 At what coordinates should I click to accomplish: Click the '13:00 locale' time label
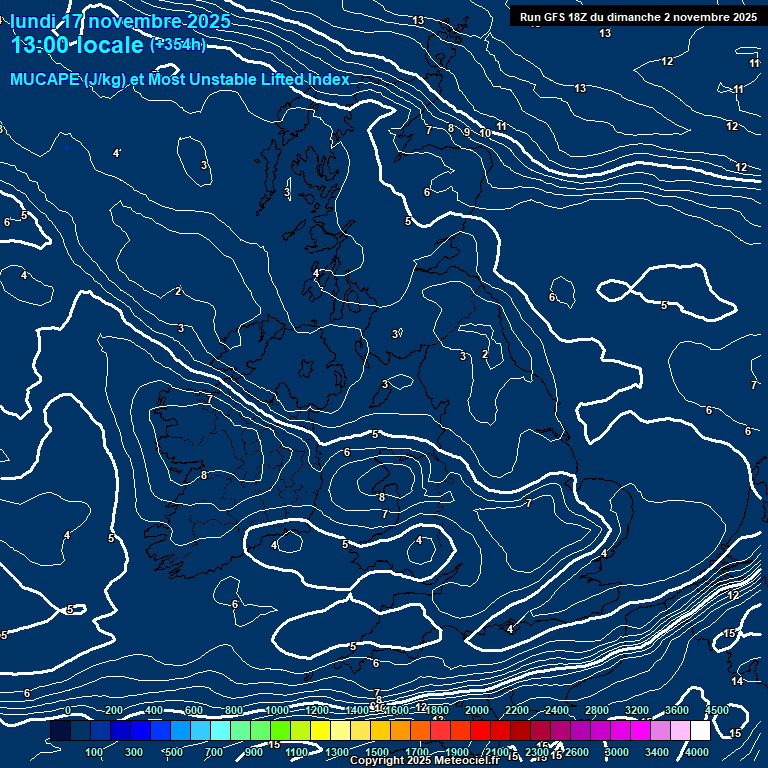[77, 46]
